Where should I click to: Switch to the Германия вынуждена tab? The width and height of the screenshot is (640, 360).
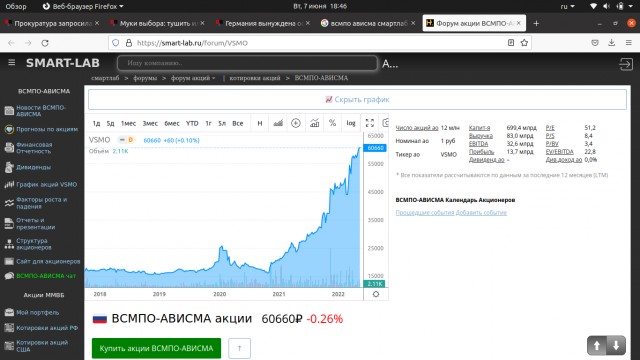tap(263, 24)
